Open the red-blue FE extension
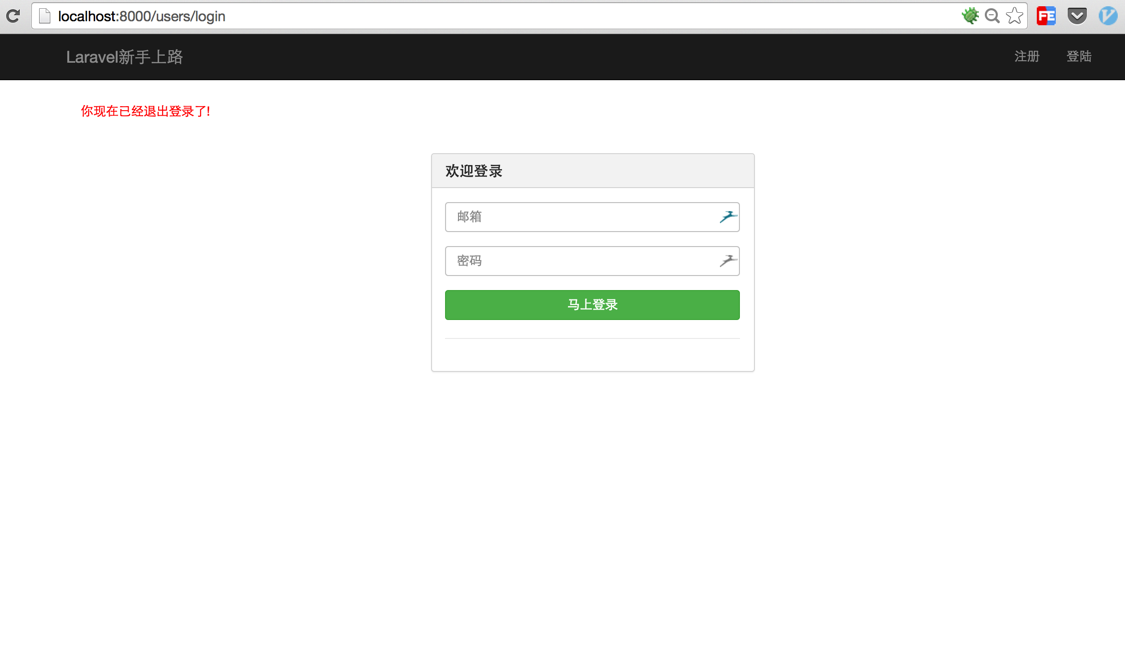This screenshot has height=667, width=1125. (1046, 16)
